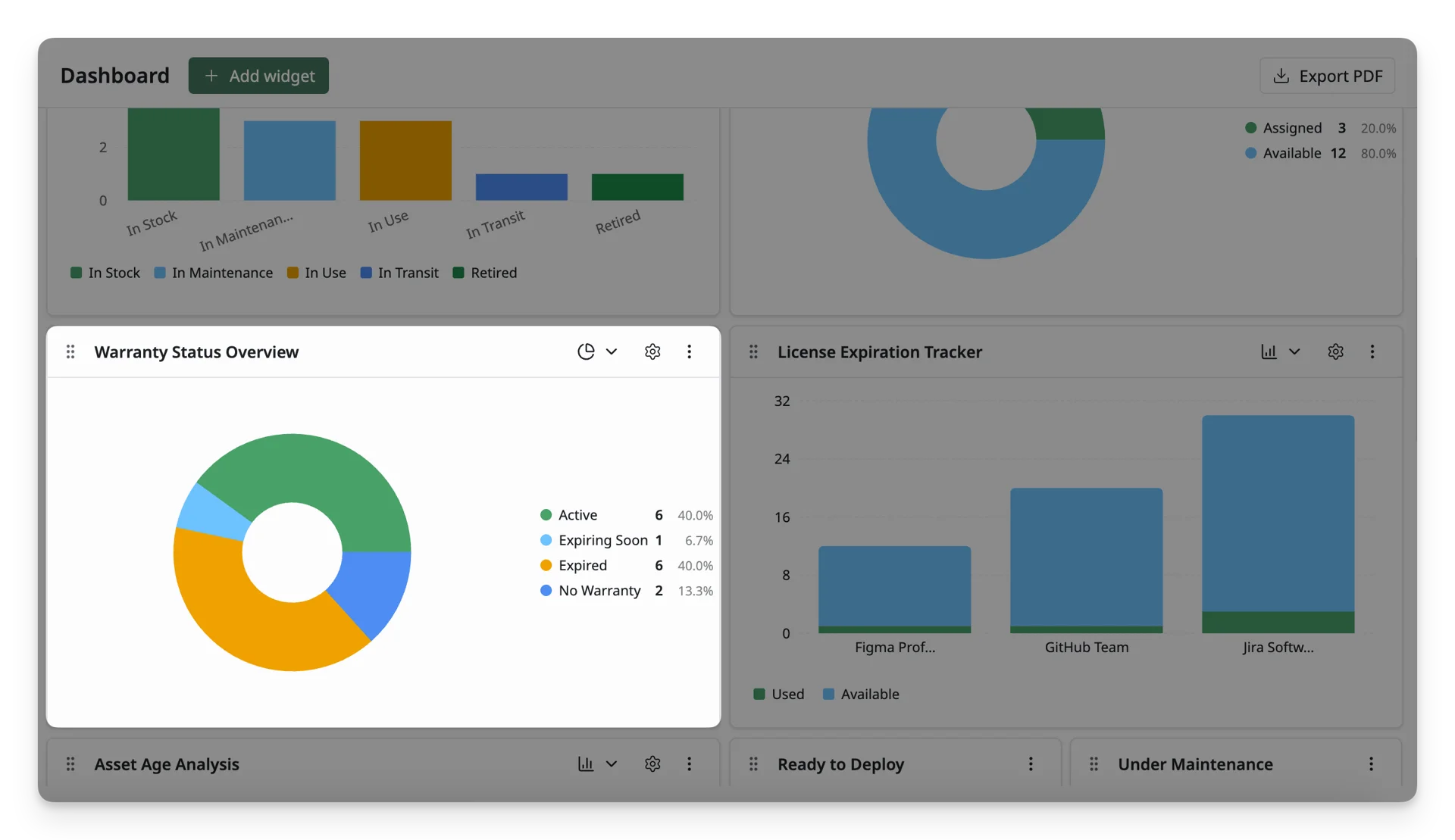The width and height of the screenshot is (1455, 840).
Task: Click the Under Maintenance title
Action: coord(1195,763)
